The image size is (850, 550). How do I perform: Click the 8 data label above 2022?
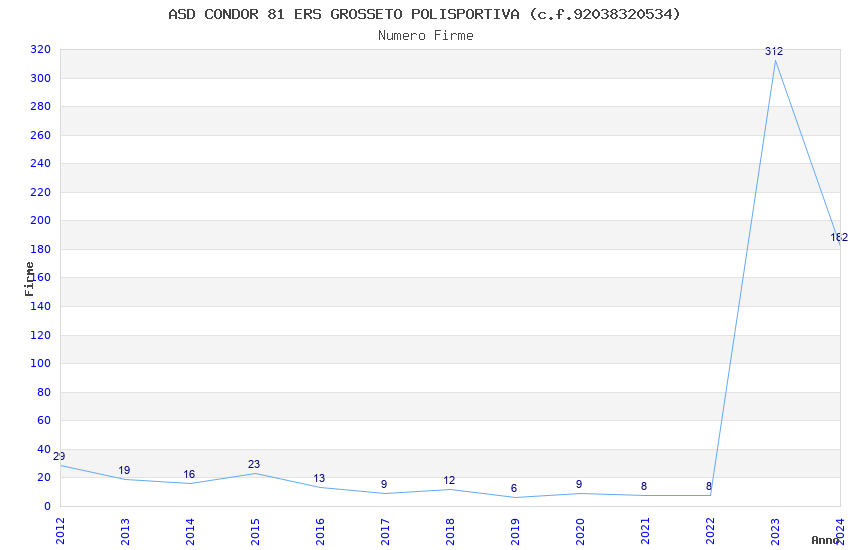709,487
